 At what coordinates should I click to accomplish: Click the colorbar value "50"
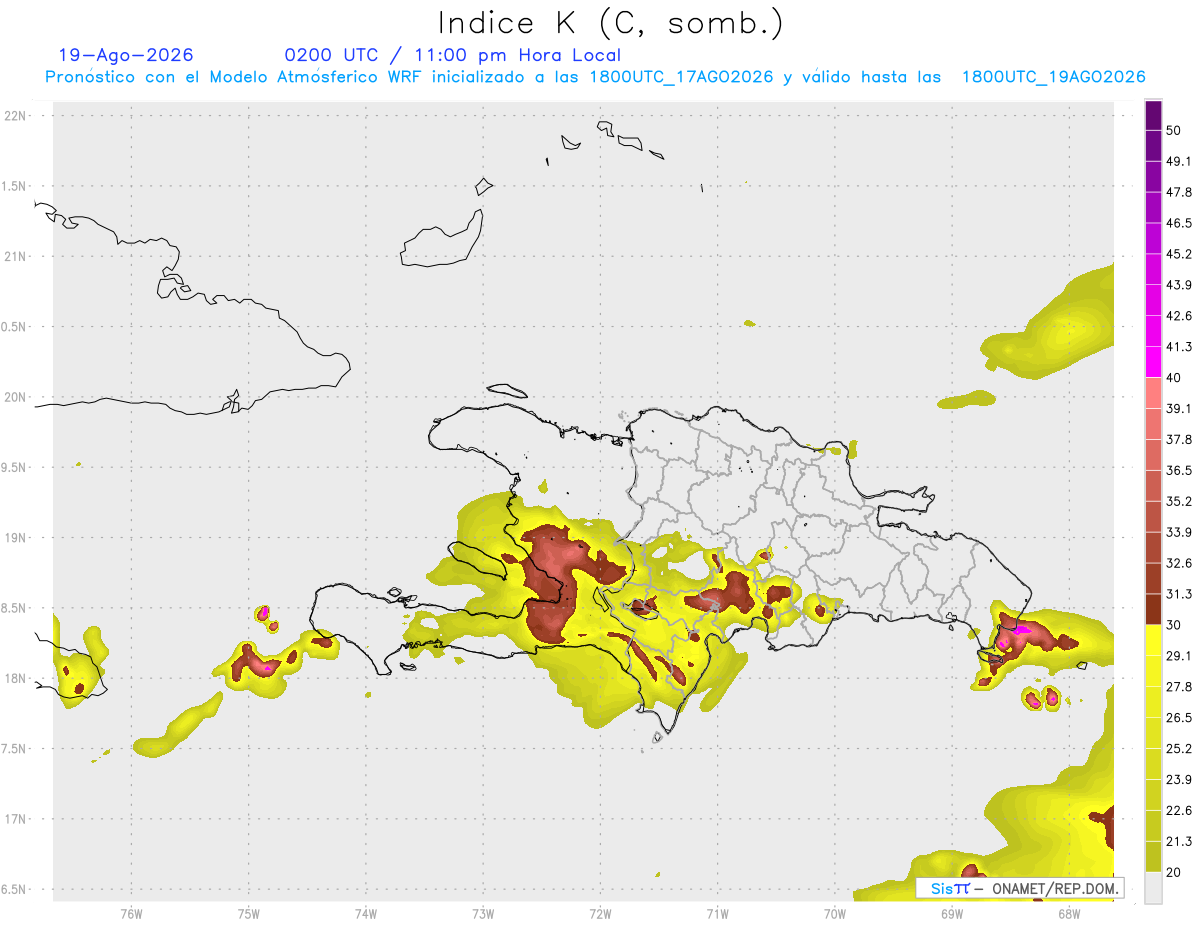[x=1174, y=130]
